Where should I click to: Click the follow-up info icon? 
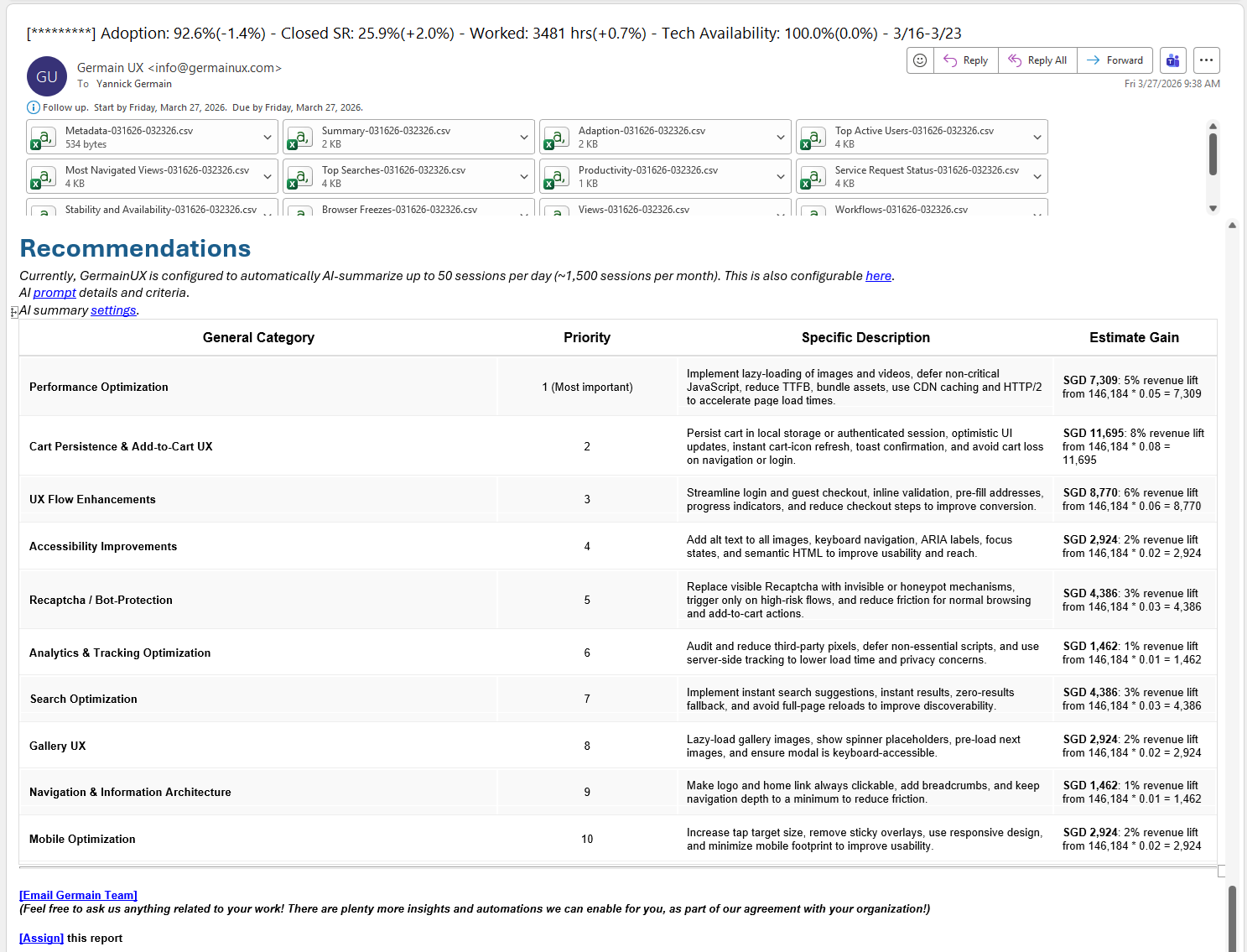pyautogui.click(x=34, y=107)
